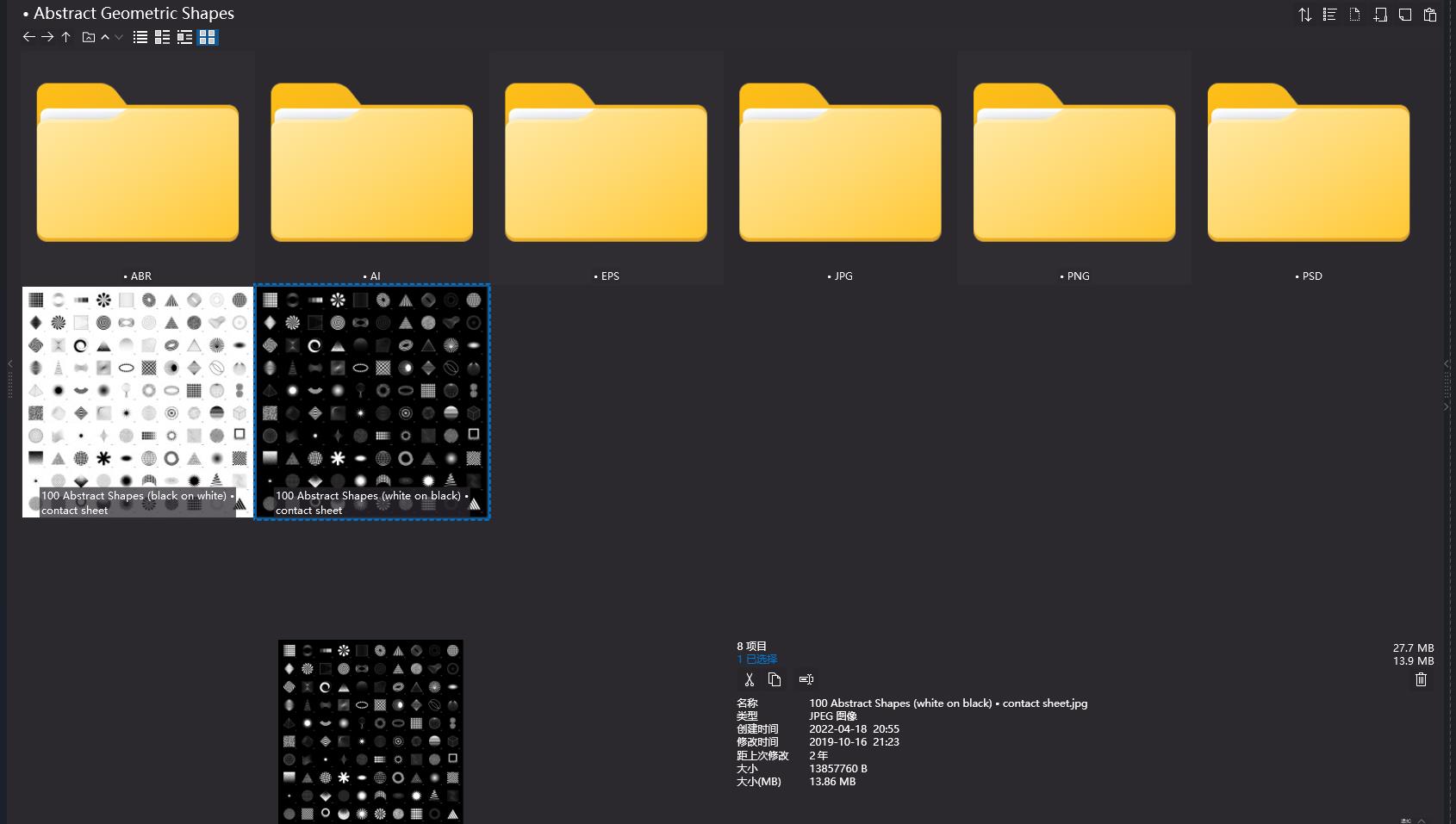The width and height of the screenshot is (1456, 824).
Task: Navigate up to the parent folder
Action: click(x=65, y=37)
